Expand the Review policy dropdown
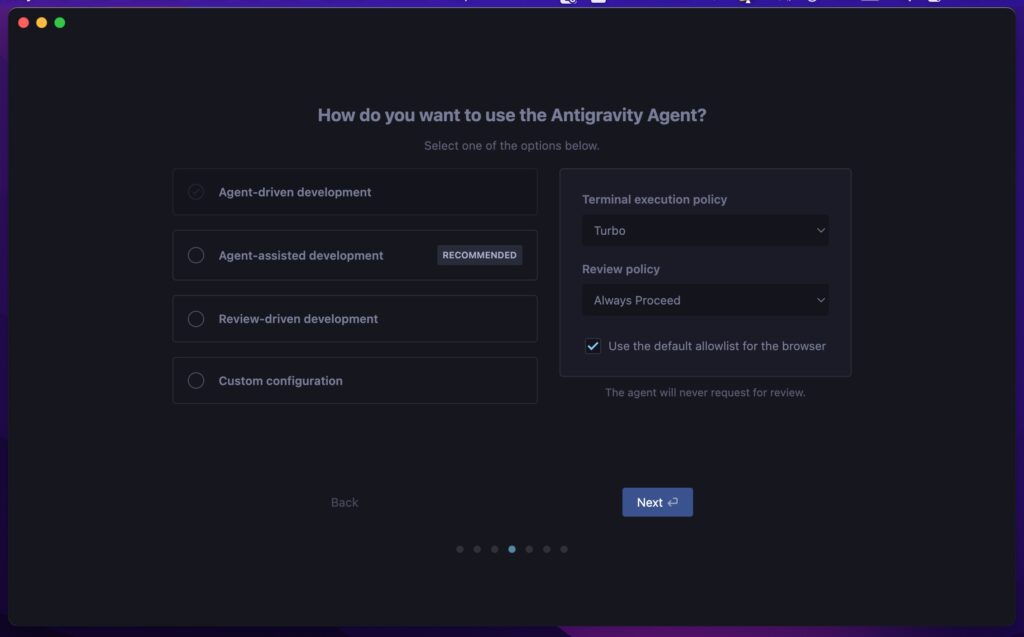This screenshot has height=637, width=1024. pyautogui.click(x=705, y=300)
